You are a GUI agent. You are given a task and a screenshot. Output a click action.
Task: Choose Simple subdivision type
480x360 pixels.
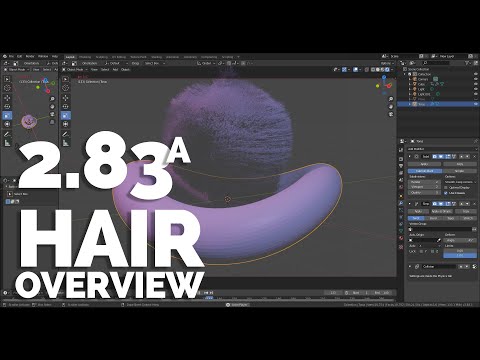pos(459,171)
